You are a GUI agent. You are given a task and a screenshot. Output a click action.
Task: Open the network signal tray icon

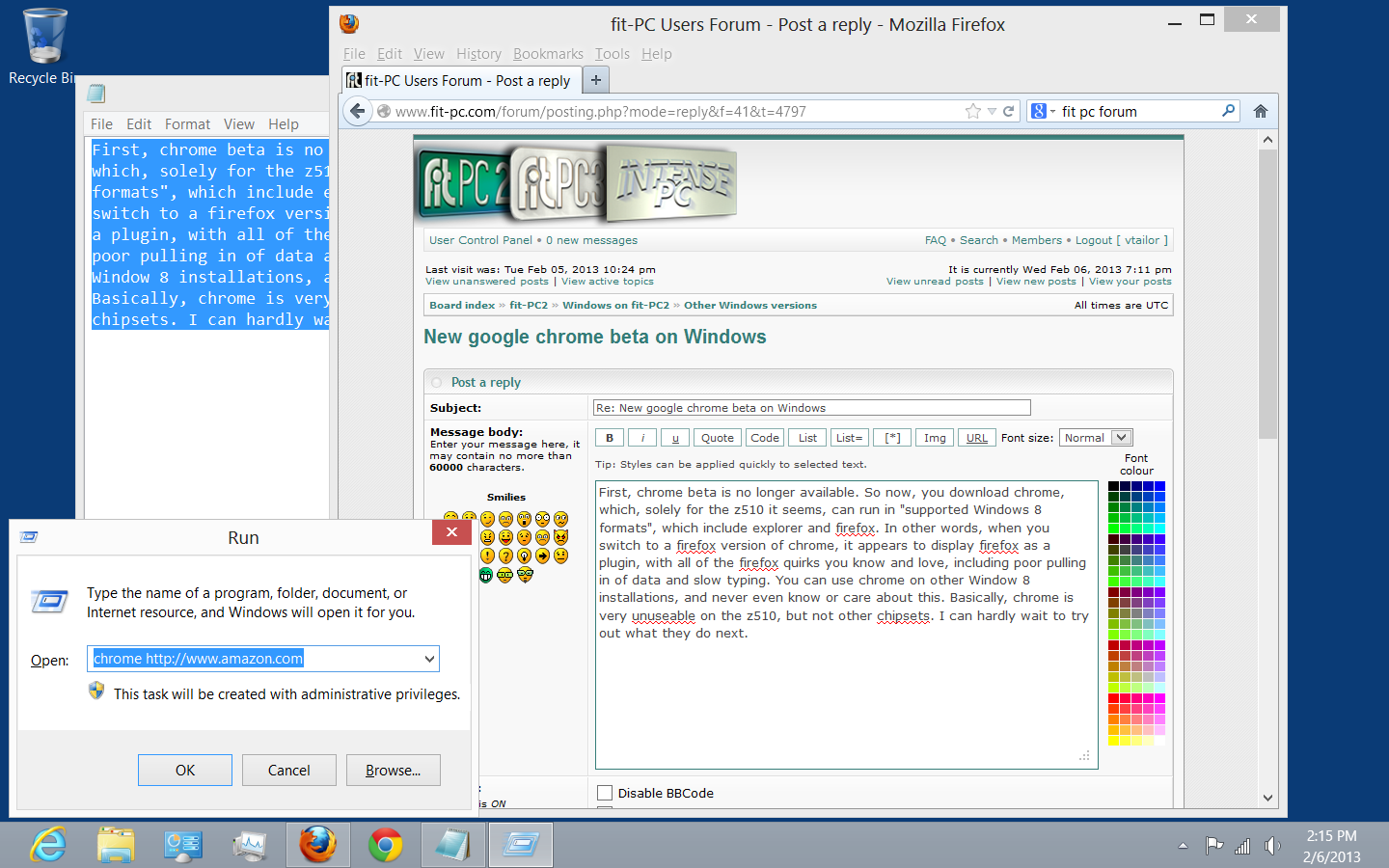pyautogui.click(x=1242, y=846)
